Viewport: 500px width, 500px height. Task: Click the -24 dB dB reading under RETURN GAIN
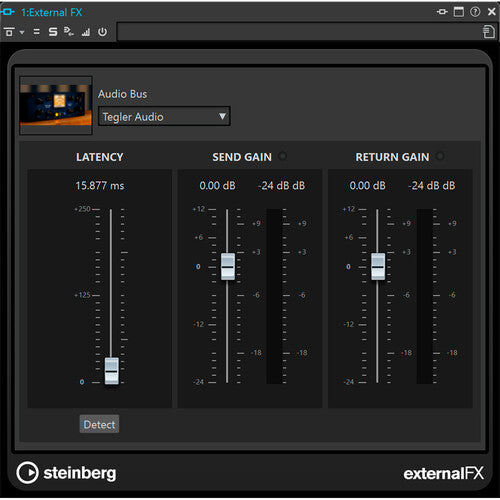pyautogui.click(x=432, y=186)
